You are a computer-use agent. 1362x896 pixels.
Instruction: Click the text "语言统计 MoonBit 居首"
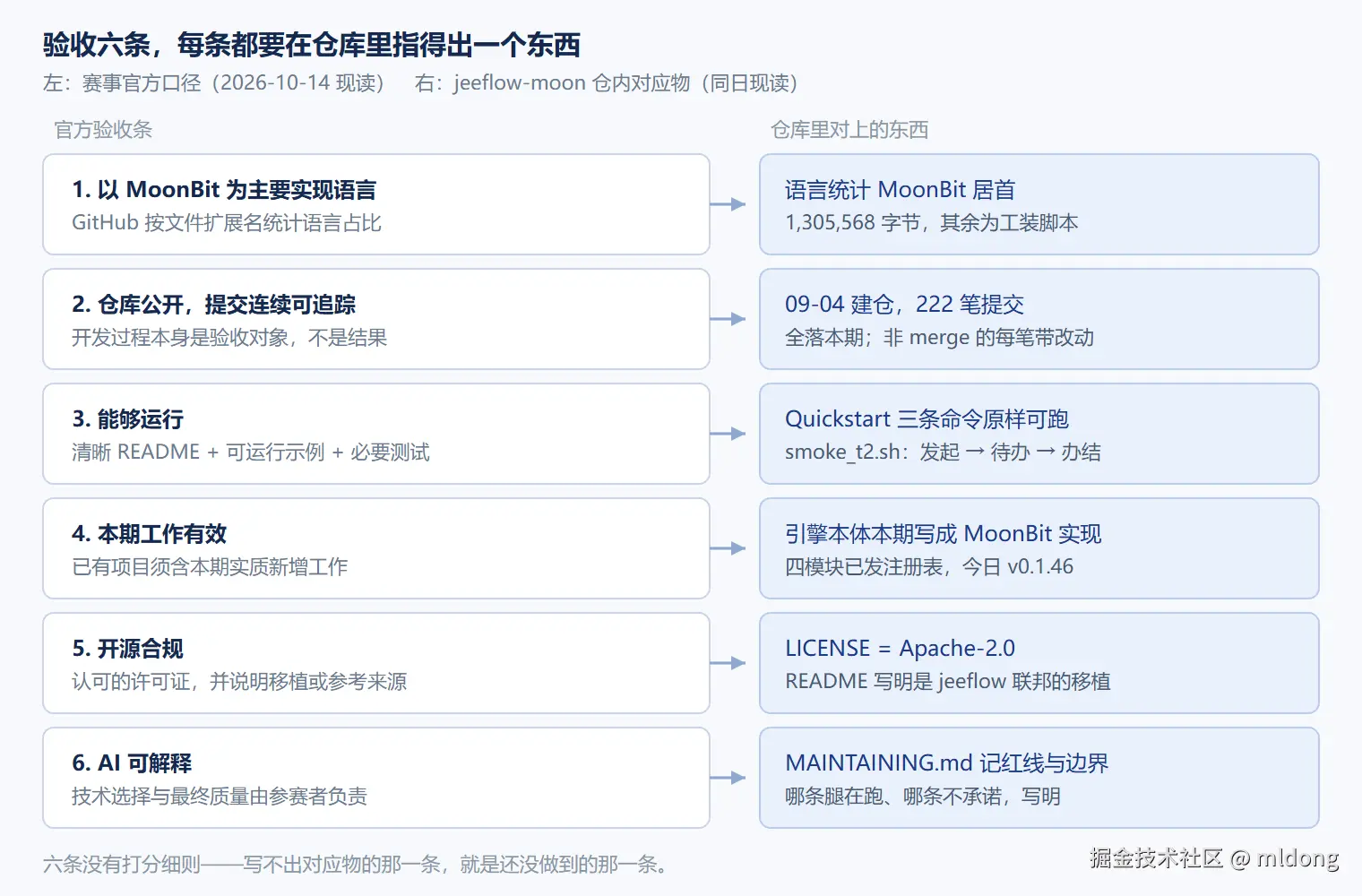pyautogui.click(x=901, y=190)
